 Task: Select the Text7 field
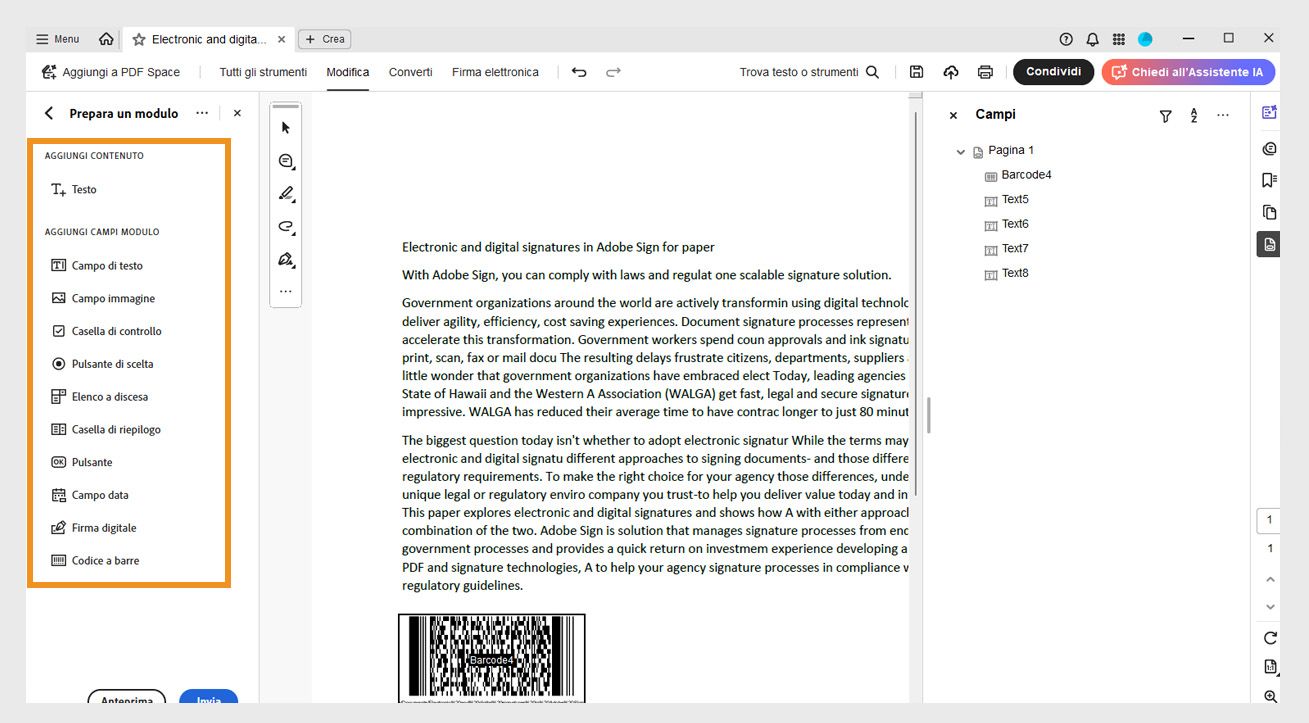coord(1006,249)
